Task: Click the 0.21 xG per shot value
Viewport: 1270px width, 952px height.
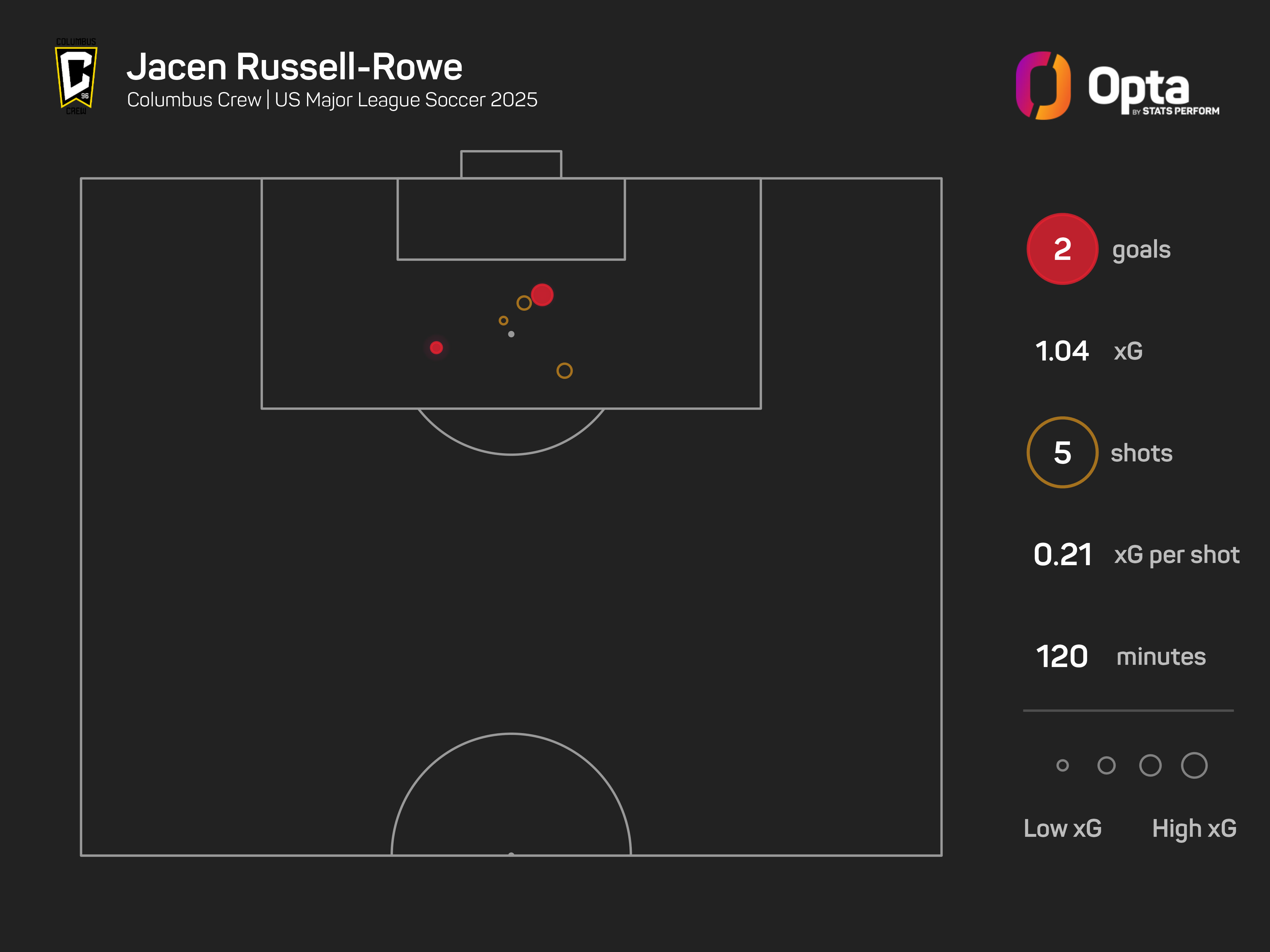Action: (1063, 555)
